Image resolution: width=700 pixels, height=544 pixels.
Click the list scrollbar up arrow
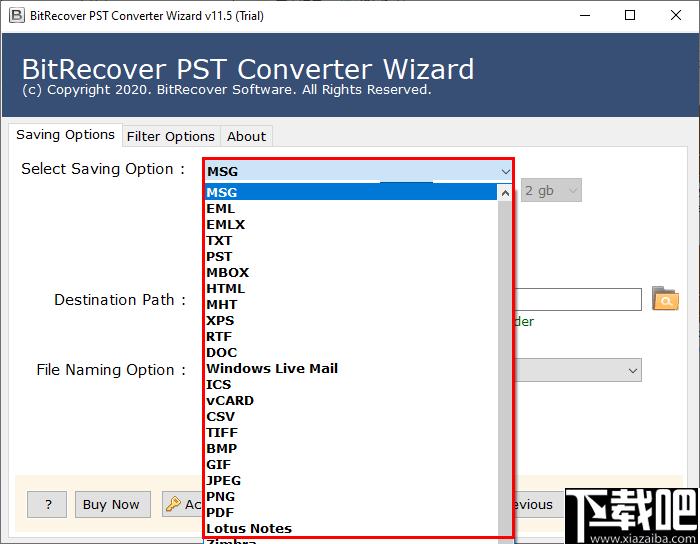505,193
